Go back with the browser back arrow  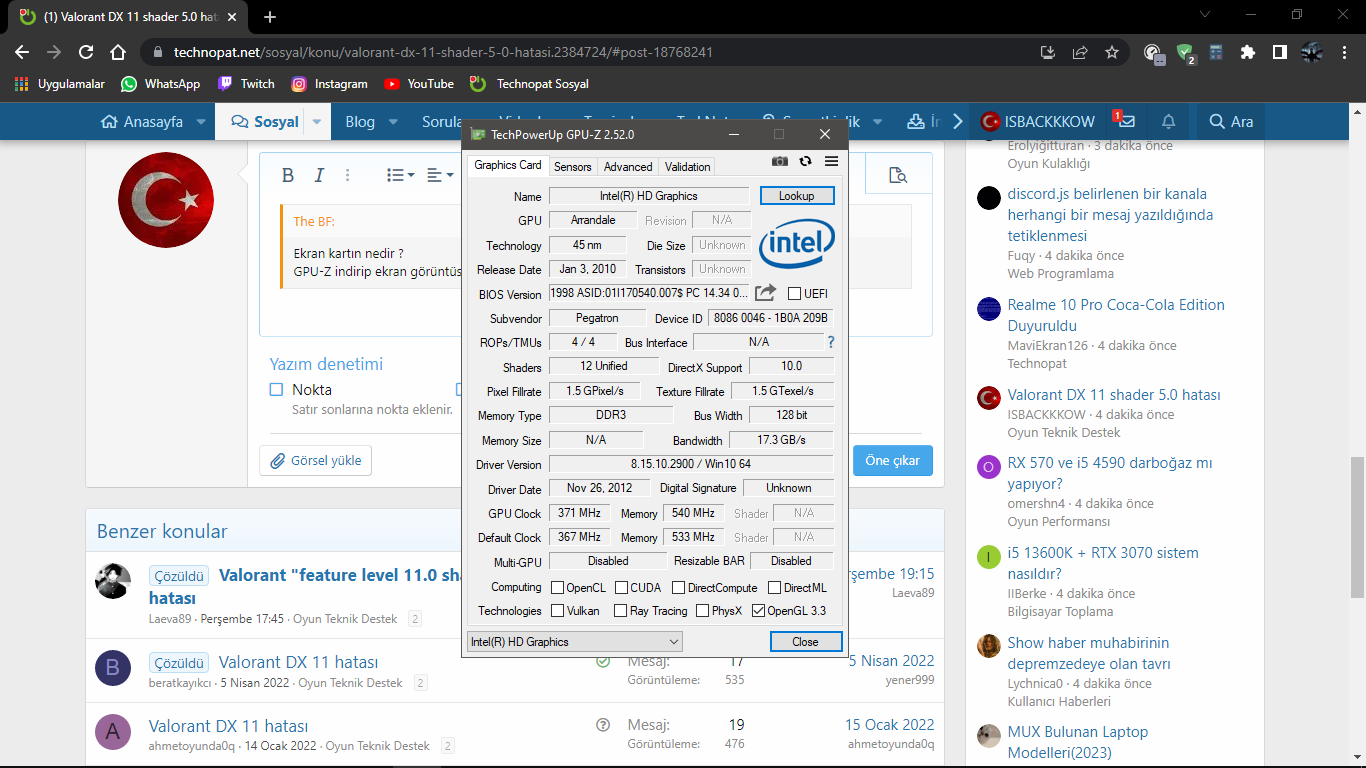click(22, 52)
